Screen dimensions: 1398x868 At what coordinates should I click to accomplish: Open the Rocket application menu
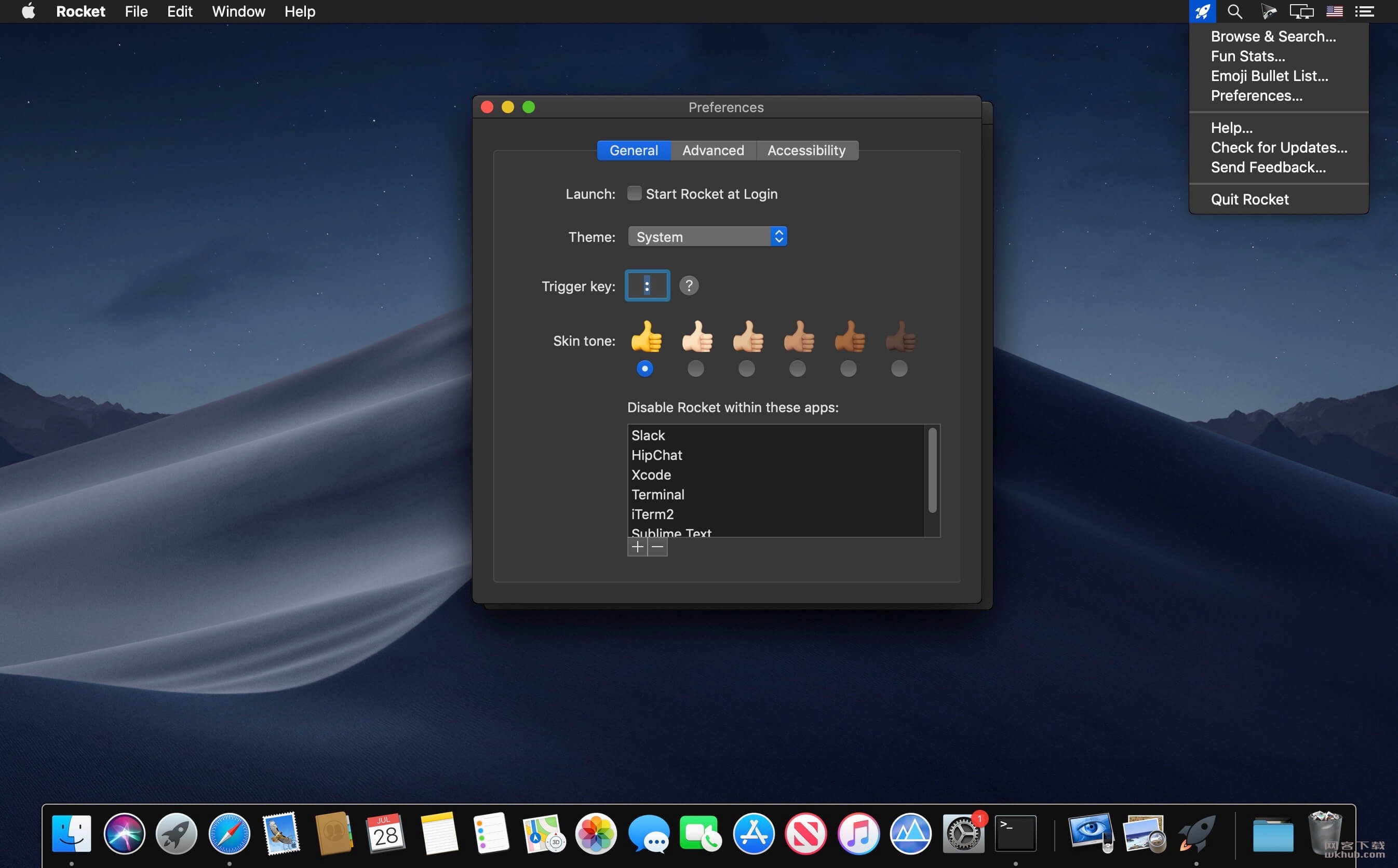pyautogui.click(x=80, y=11)
